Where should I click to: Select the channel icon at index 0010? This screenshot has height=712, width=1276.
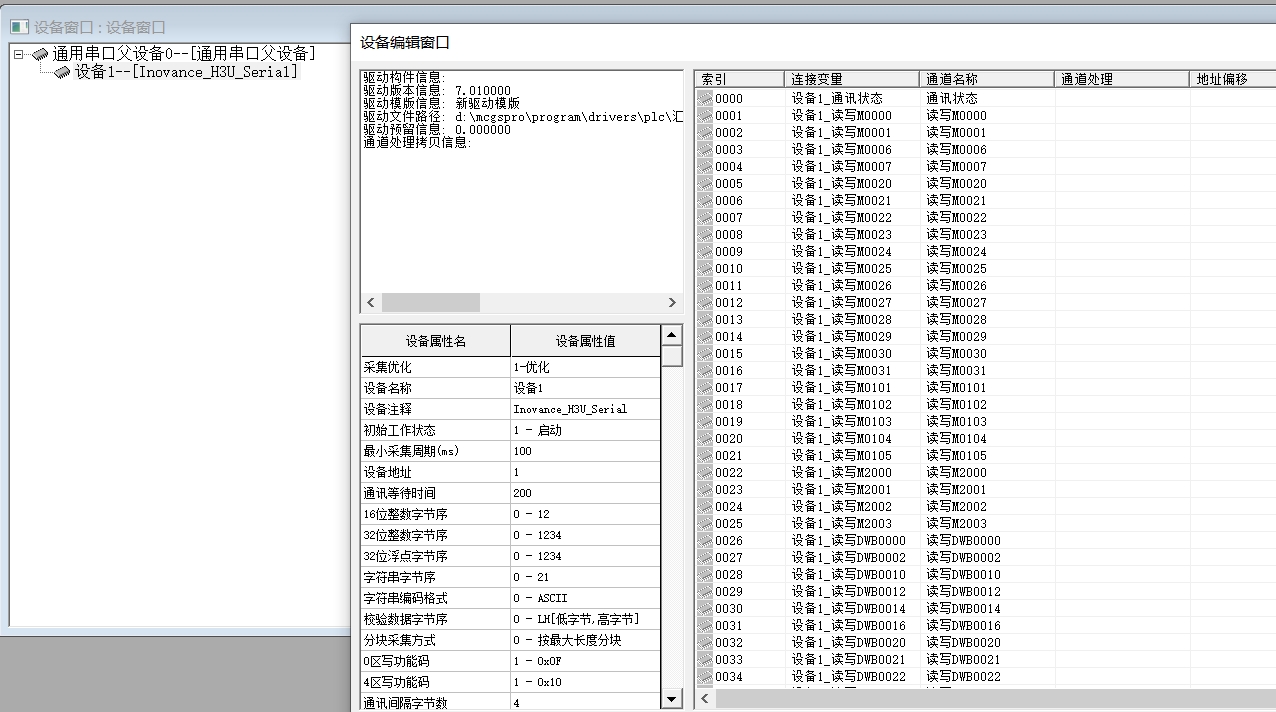tap(705, 269)
